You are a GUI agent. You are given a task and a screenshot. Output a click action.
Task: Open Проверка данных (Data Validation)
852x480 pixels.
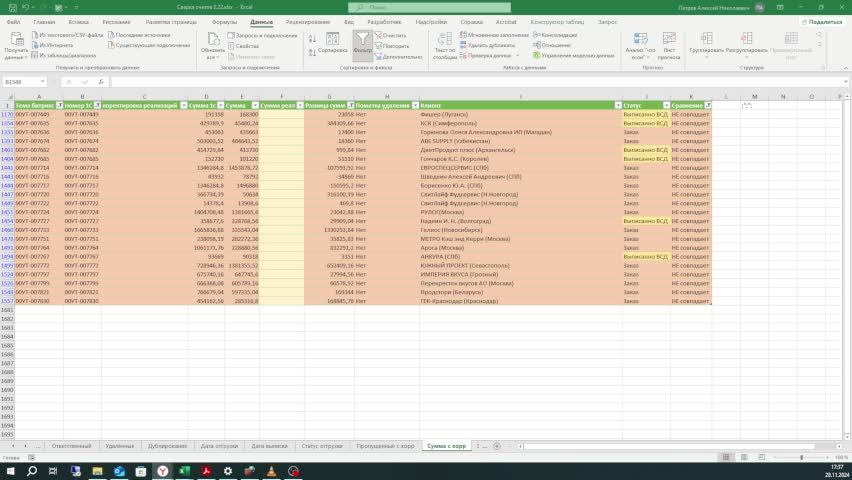pos(485,55)
